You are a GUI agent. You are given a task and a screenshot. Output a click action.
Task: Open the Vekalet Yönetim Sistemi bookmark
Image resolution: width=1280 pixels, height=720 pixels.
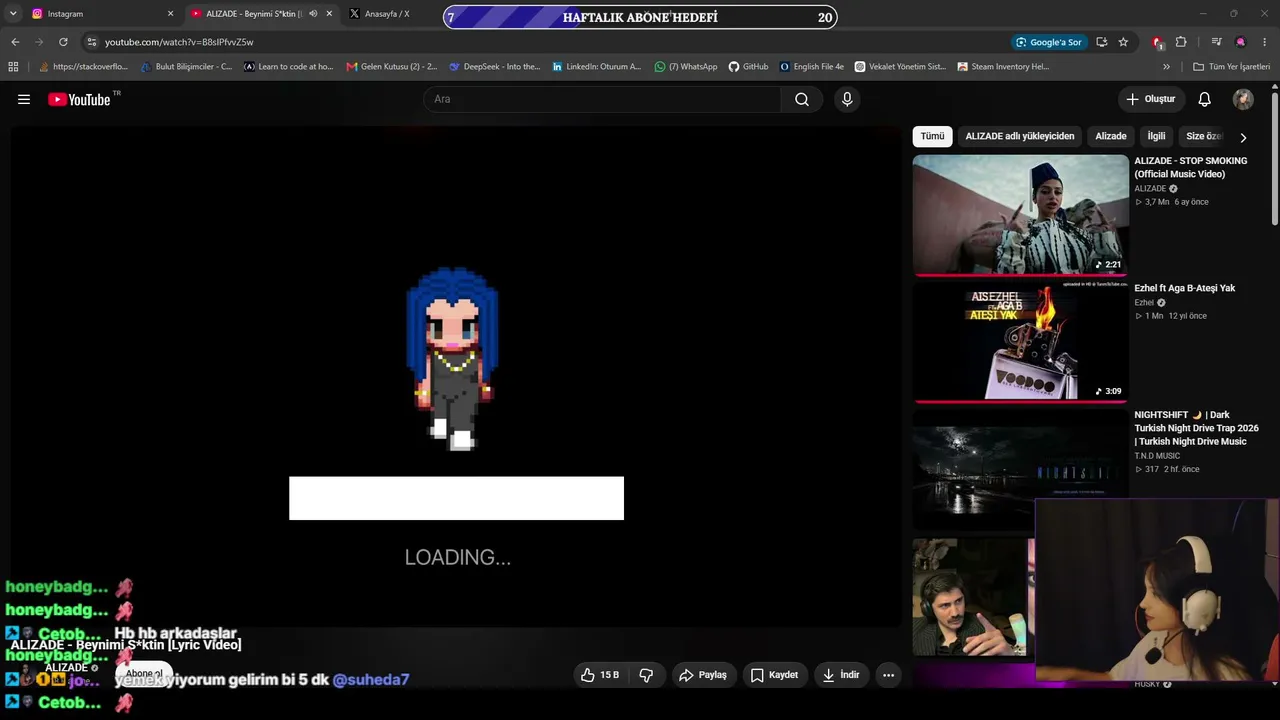click(900, 67)
